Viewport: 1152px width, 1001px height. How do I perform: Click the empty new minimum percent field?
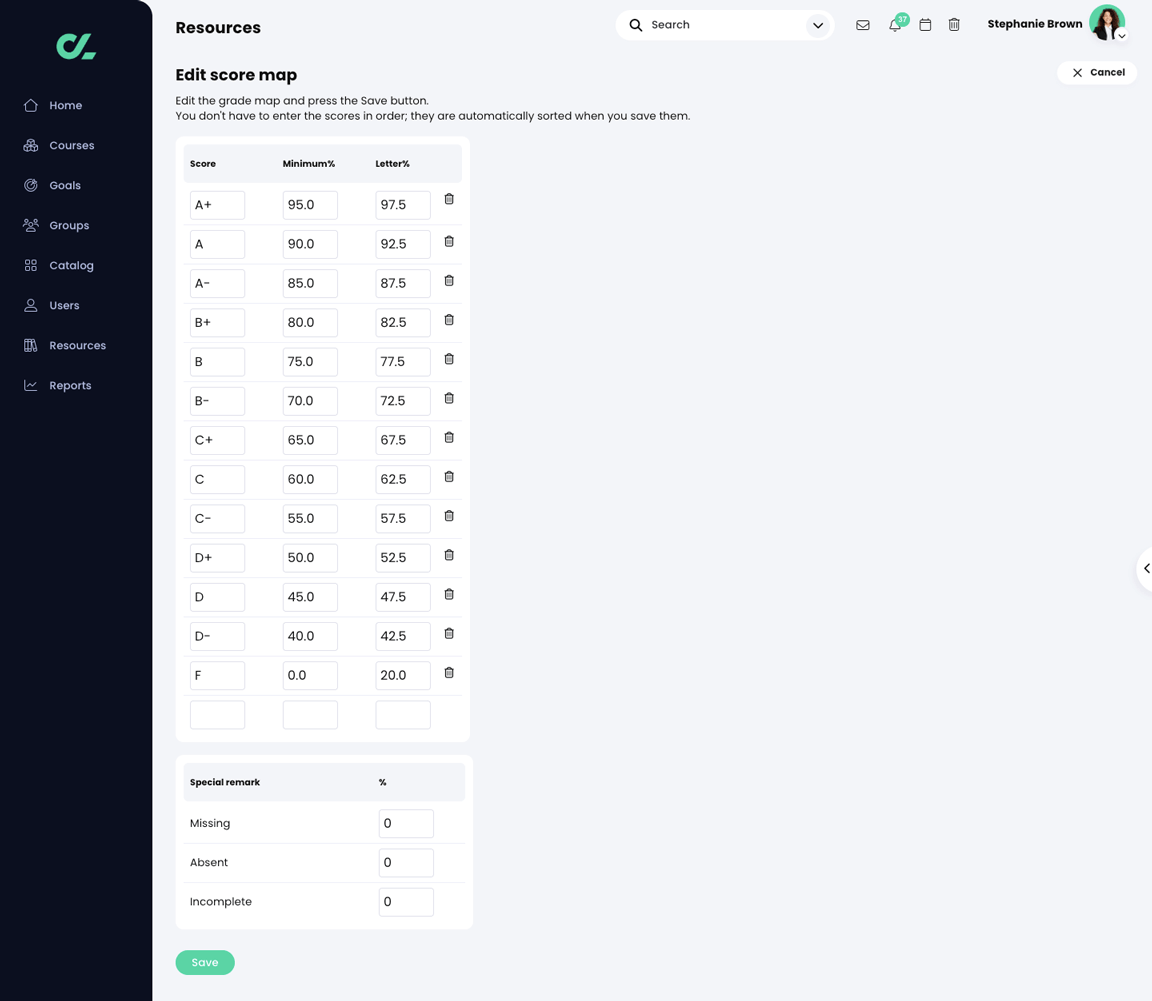click(x=310, y=715)
